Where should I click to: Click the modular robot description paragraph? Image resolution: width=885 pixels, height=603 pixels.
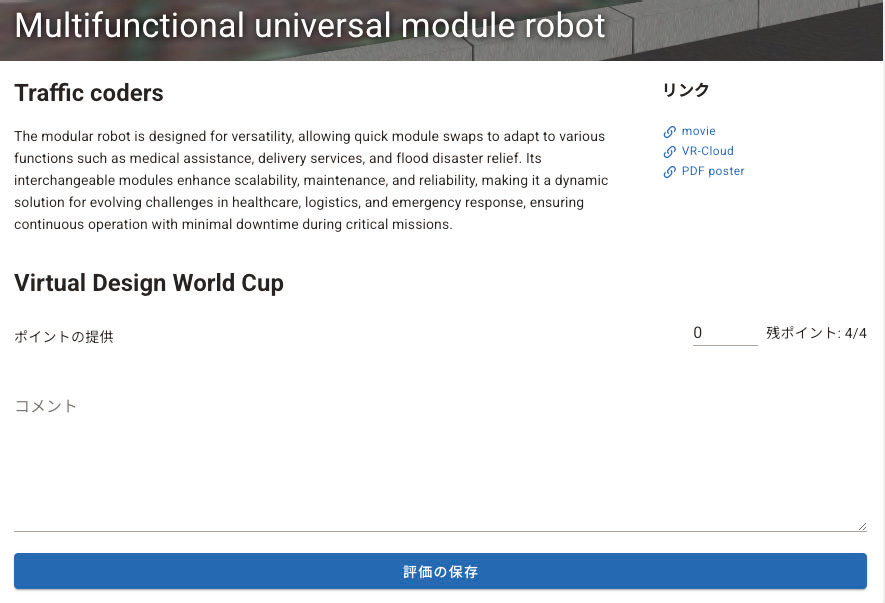coord(310,180)
